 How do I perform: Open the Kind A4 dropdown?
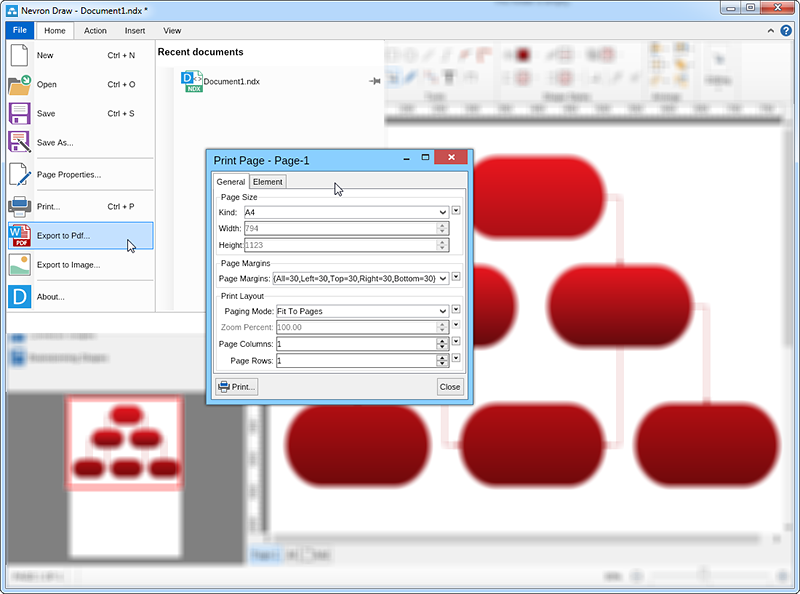click(346, 212)
